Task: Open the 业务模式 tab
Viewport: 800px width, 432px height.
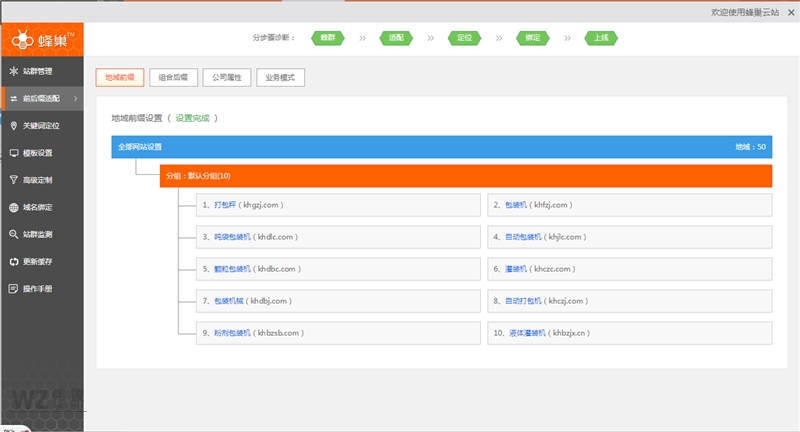Action: (280, 78)
